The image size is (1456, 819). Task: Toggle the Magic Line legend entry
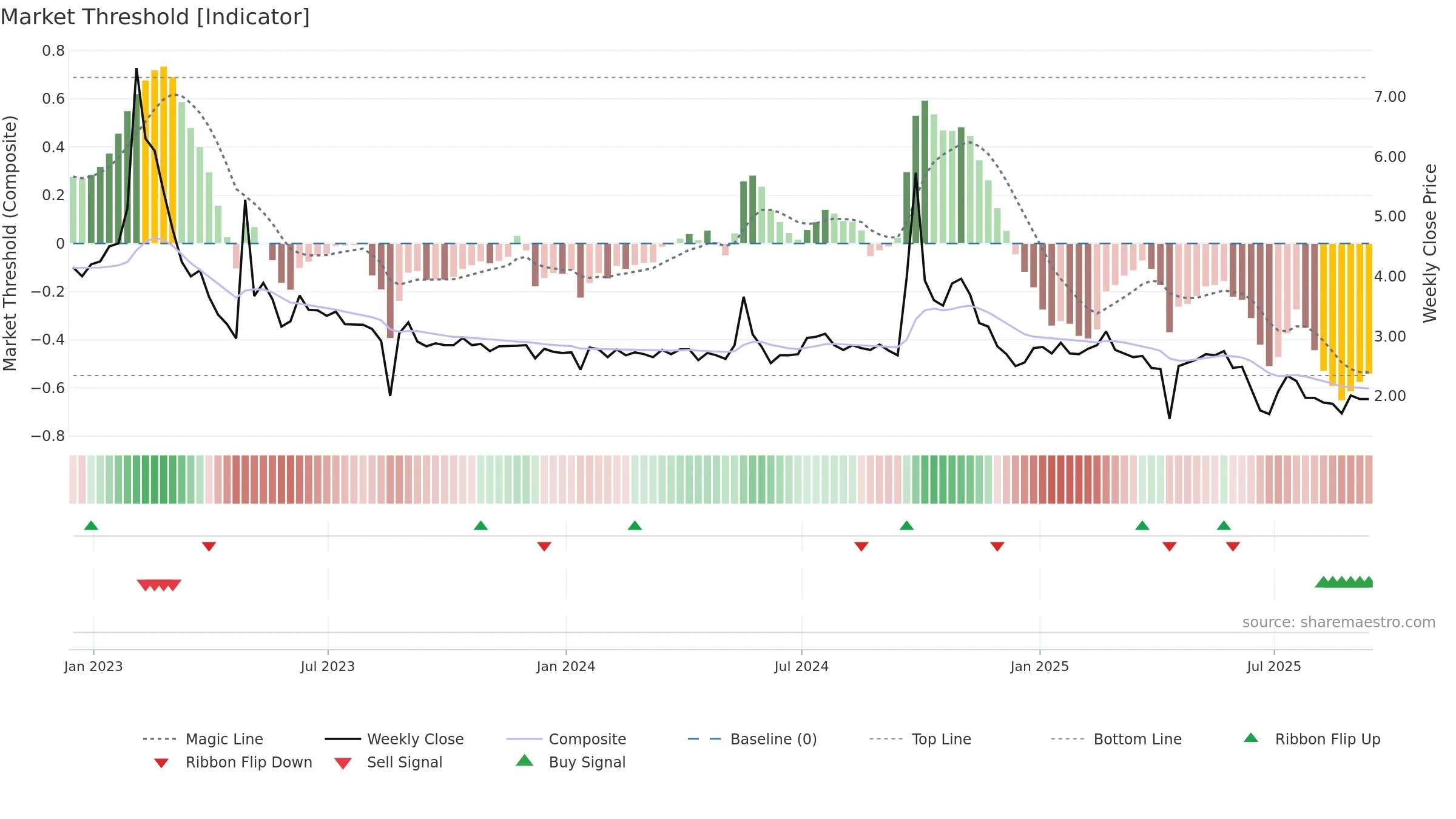pyautogui.click(x=203, y=739)
